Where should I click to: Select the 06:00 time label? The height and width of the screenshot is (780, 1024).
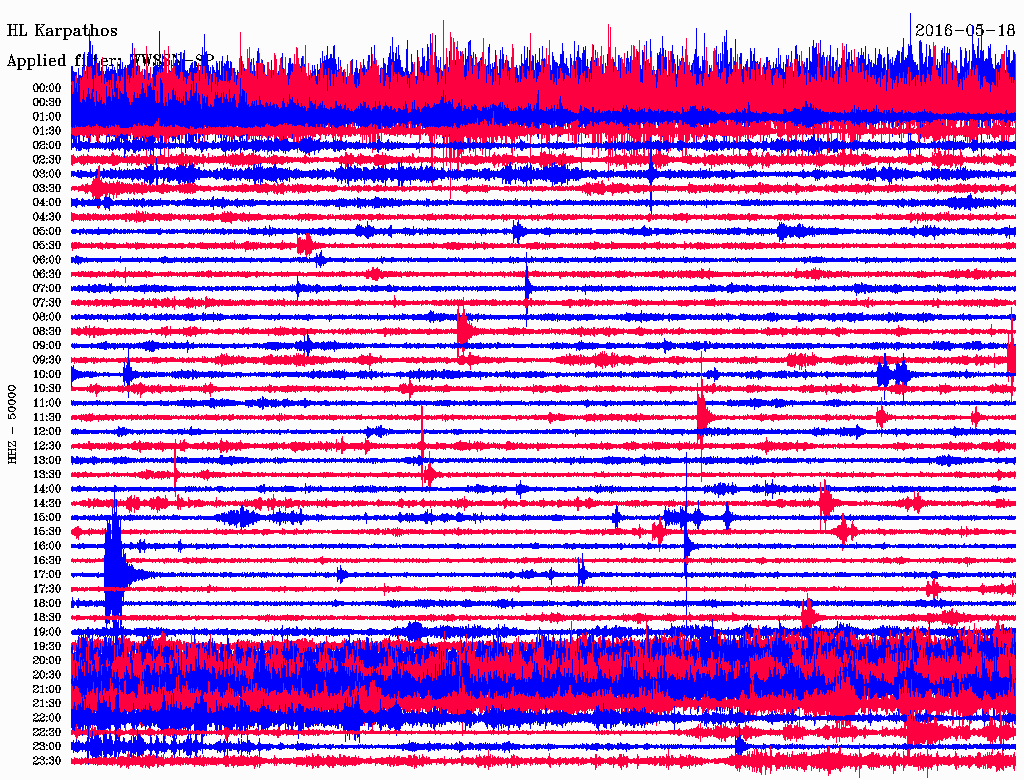point(46,259)
